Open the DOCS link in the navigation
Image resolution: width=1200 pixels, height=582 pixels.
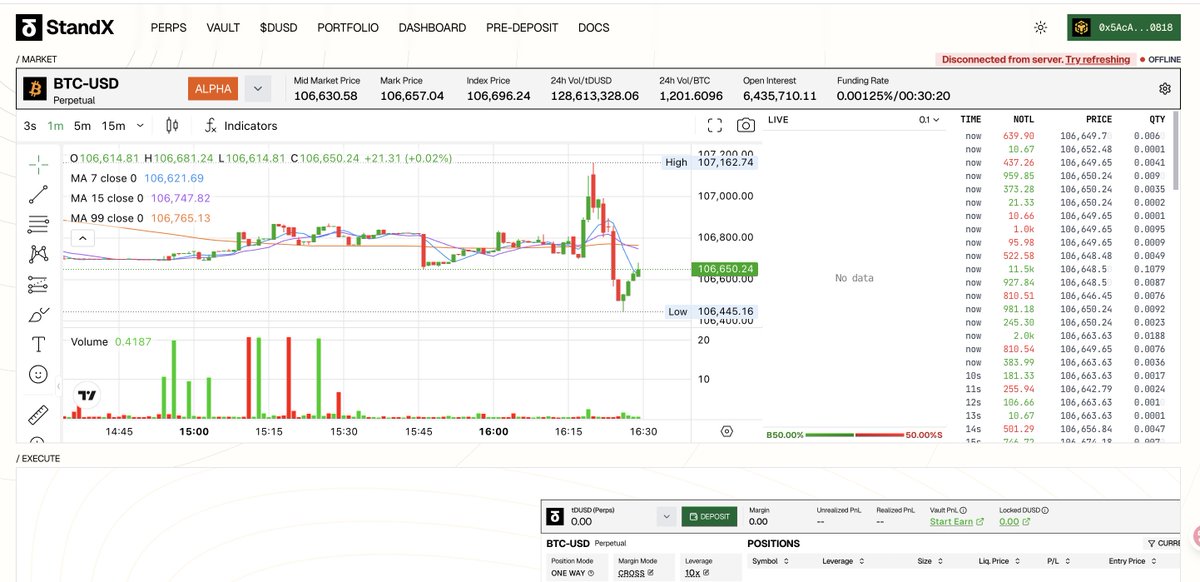point(594,28)
